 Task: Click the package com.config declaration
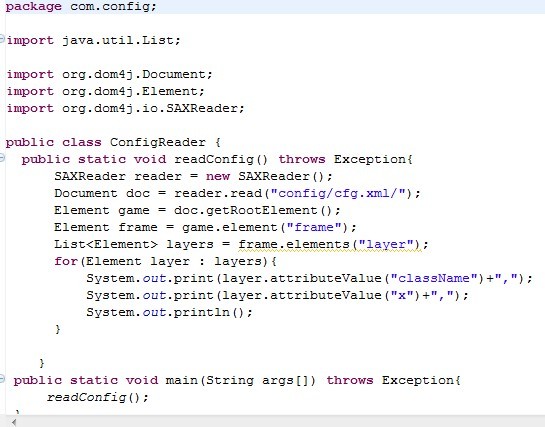point(81,7)
